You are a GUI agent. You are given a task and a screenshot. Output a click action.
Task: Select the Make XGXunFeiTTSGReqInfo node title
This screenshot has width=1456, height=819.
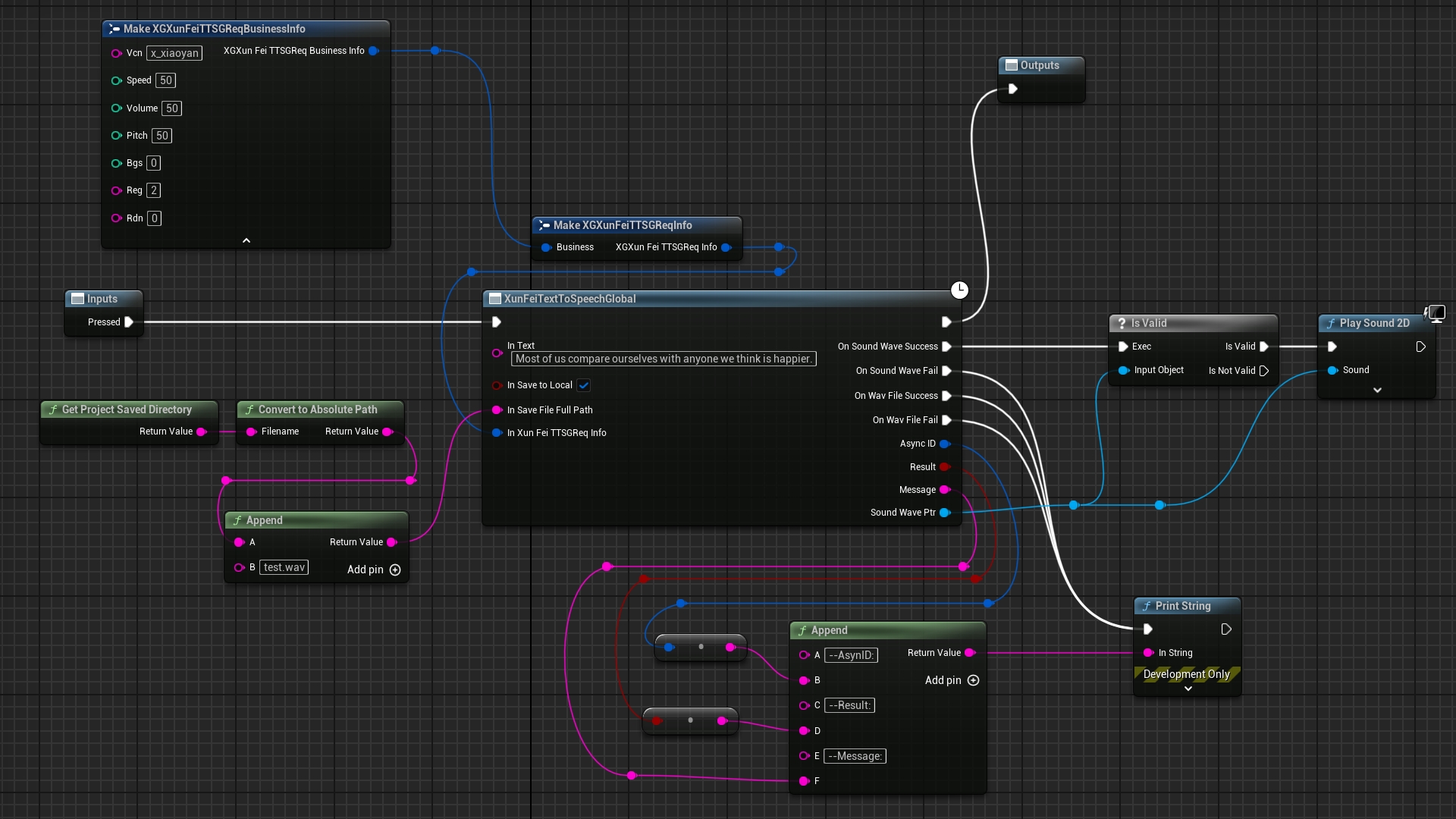(x=622, y=225)
